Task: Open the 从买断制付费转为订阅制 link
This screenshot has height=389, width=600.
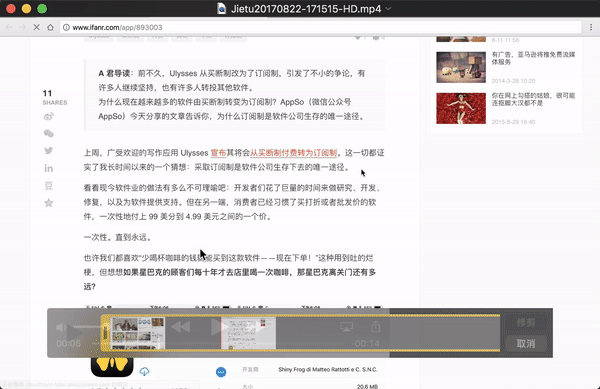Action: 293,153
